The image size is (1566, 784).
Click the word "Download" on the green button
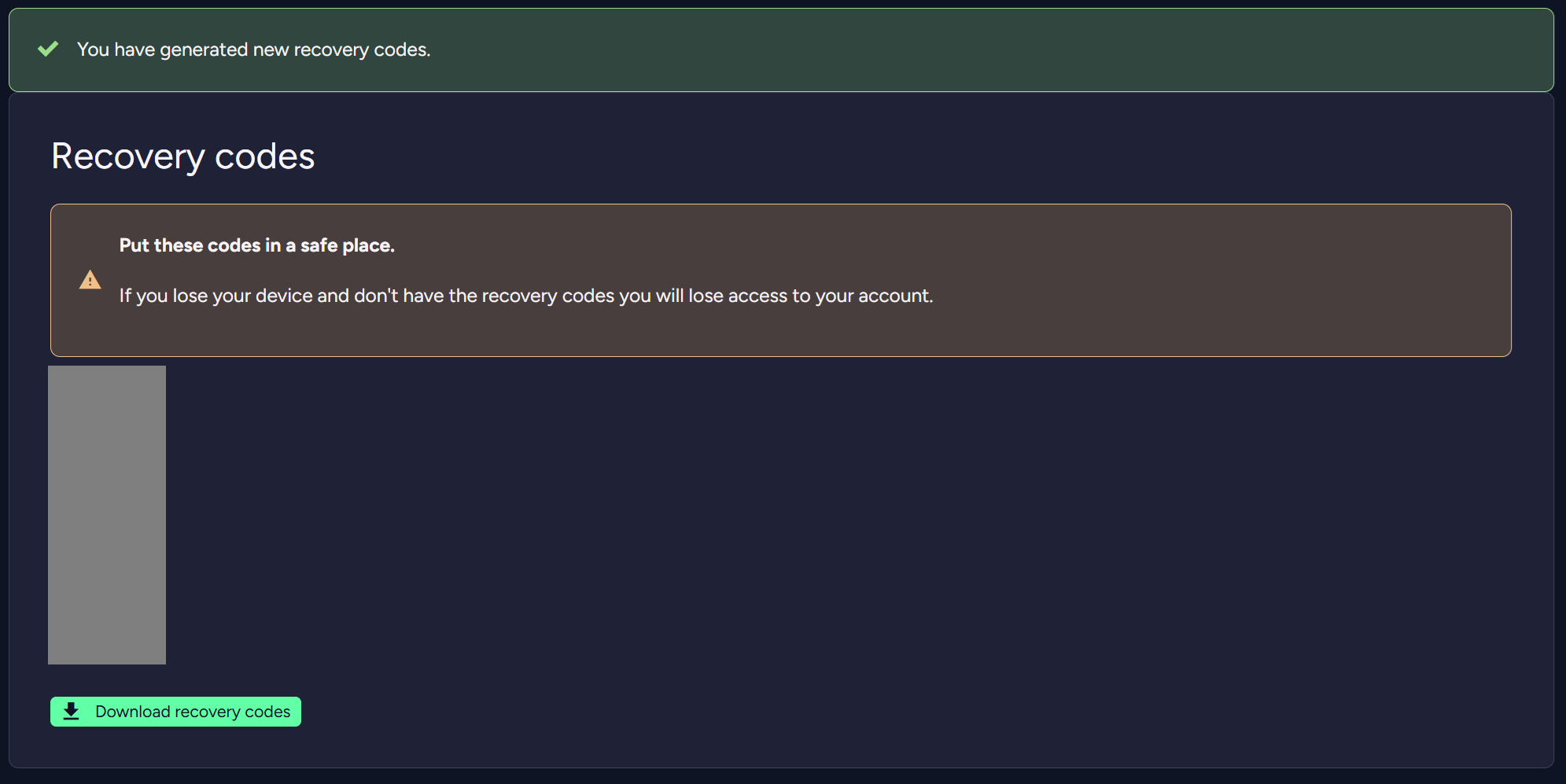132,712
